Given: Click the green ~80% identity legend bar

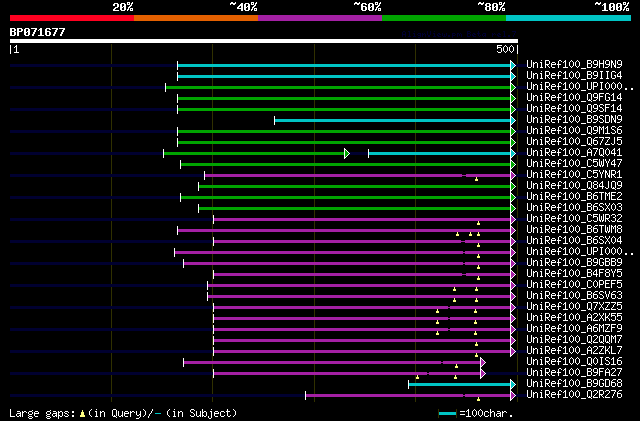Looking at the screenshot, I should point(444,18).
